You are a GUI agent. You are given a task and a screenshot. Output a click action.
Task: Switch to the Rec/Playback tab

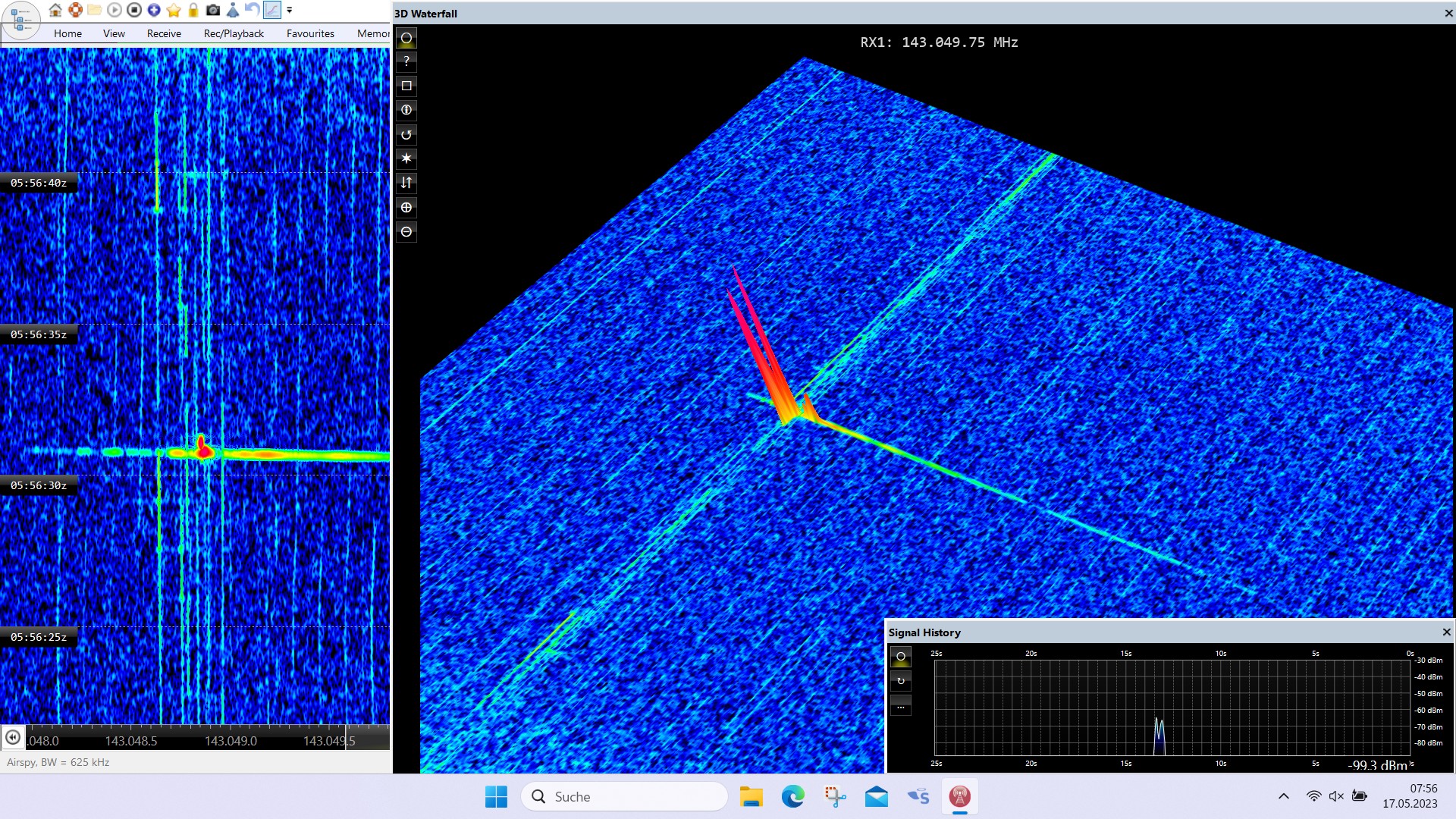tap(234, 33)
